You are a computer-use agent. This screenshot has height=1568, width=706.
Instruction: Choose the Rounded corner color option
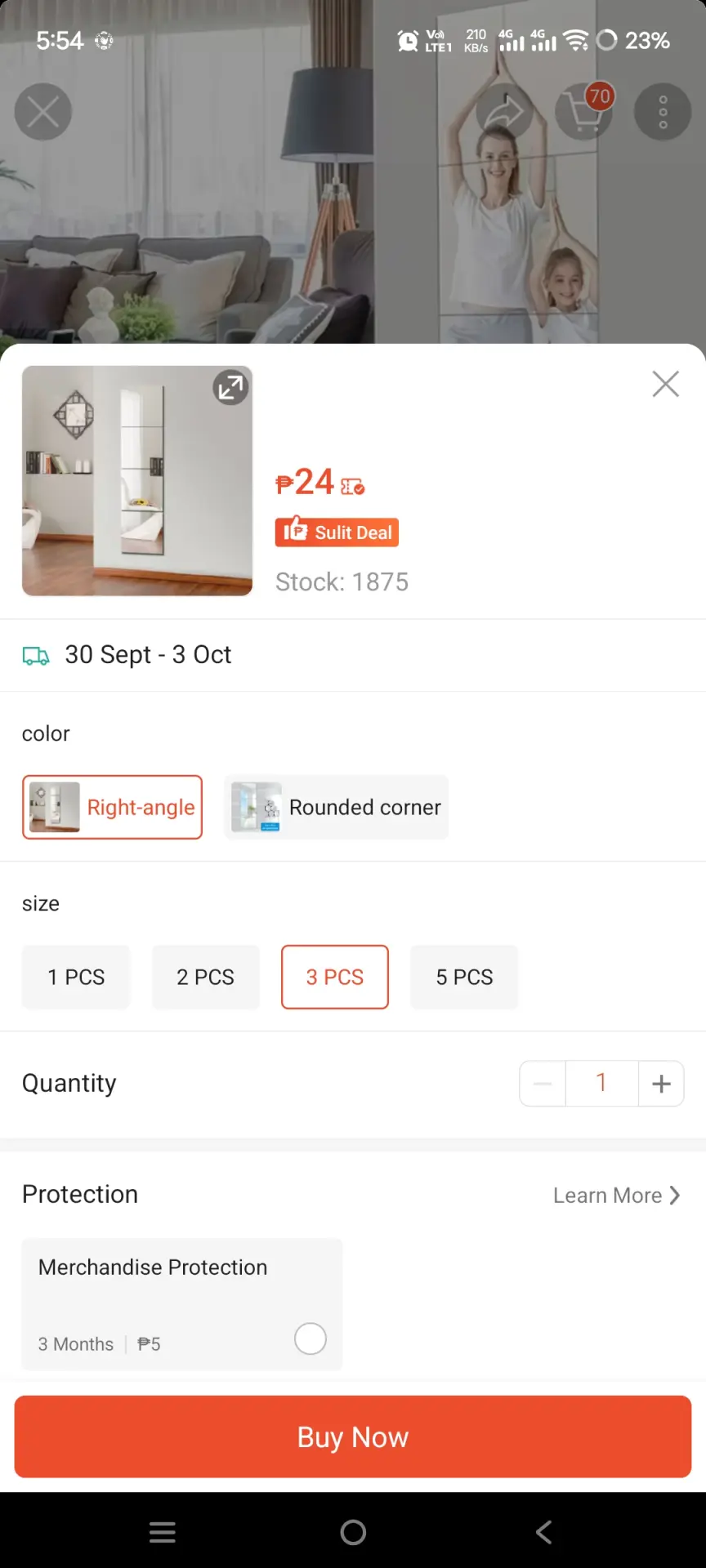pyautogui.click(x=337, y=807)
